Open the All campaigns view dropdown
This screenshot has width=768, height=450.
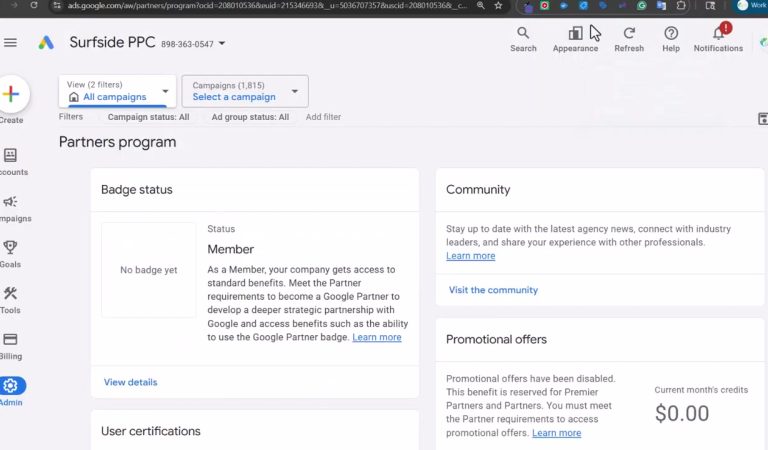117,91
